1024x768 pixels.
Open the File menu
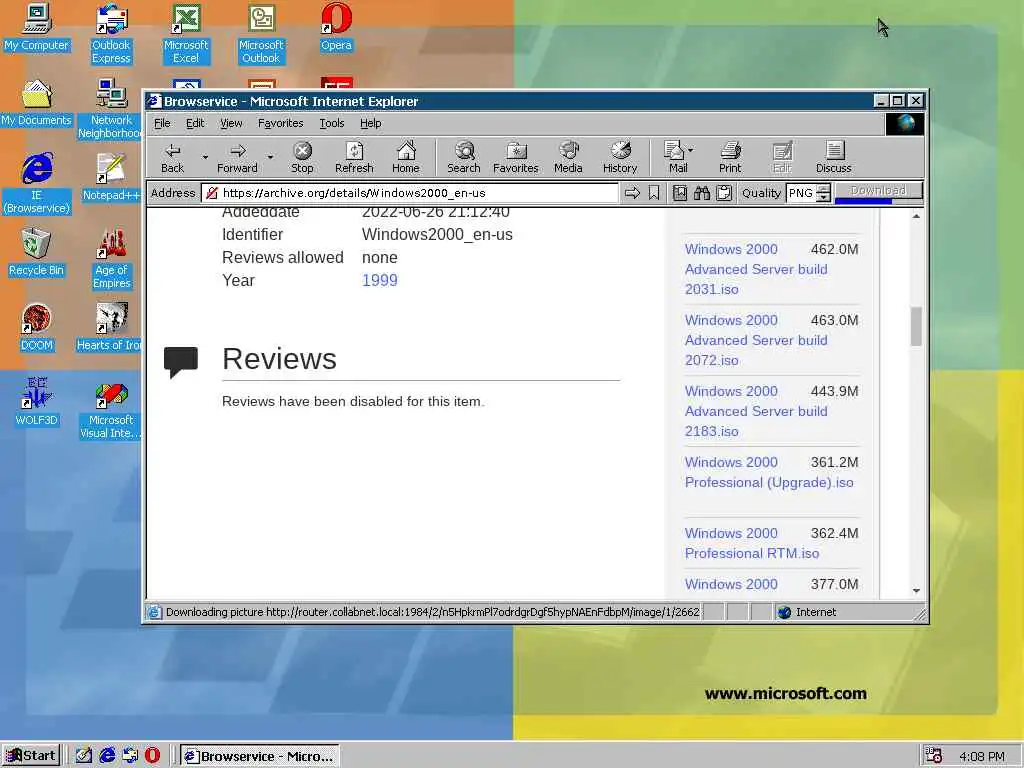click(x=162, y=123)
